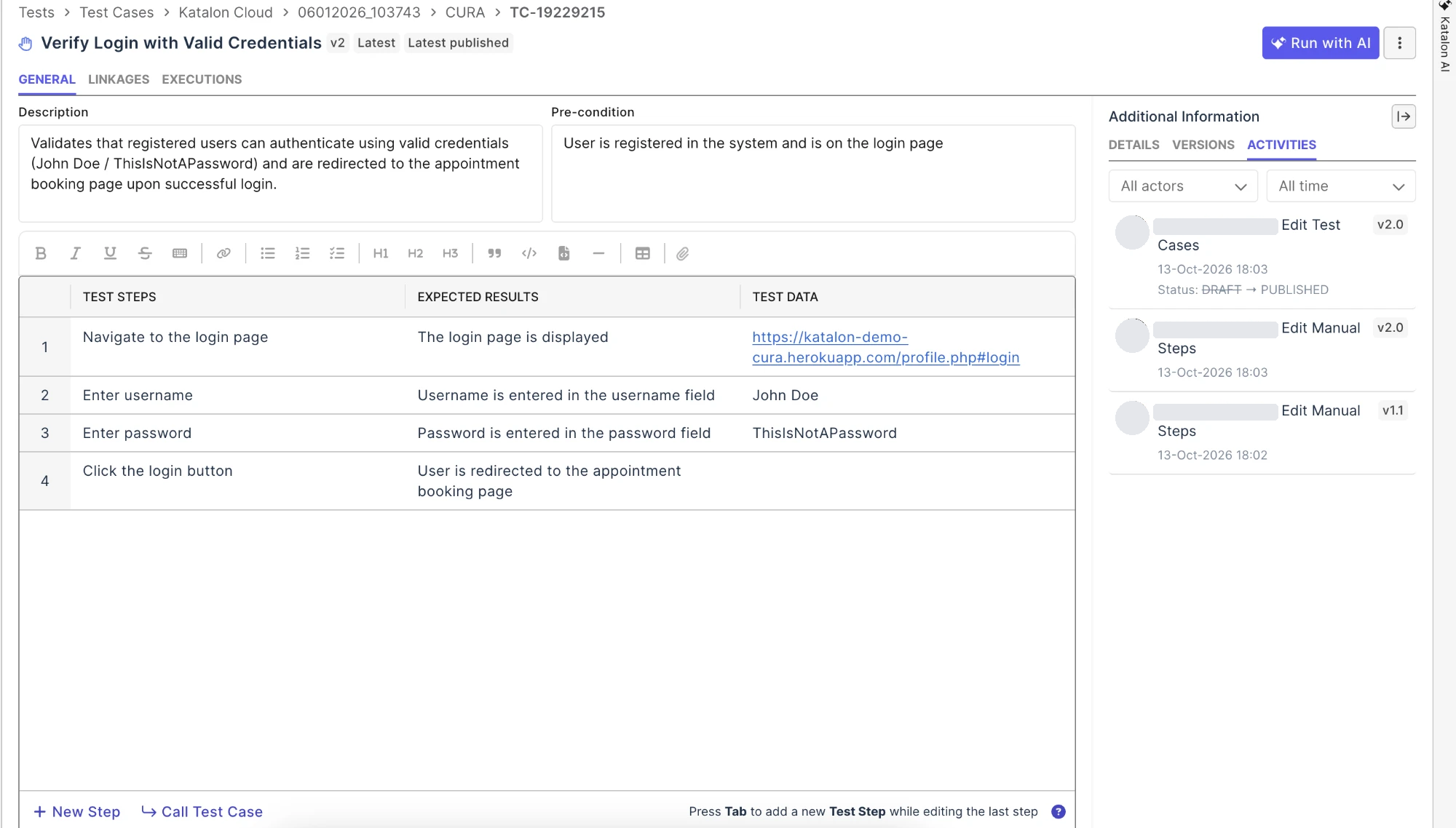This screenshot has width=1456, height=828.
Task: Insert inline code formatting
Action: pyautogui.click(x=529, y=253)
